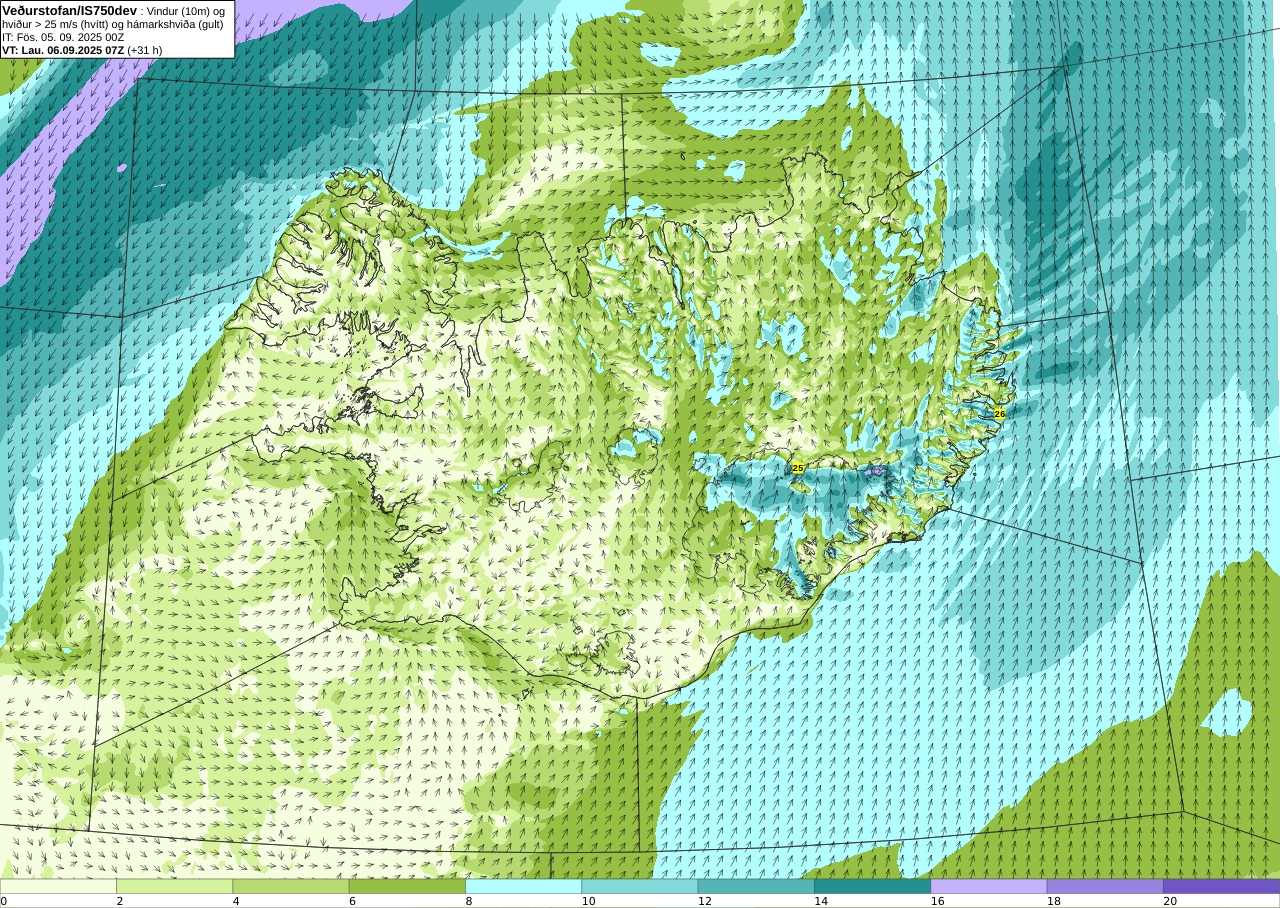
Task: Click the olive green 6–8 m/s legend swatch
Action: tap(407, 886)
